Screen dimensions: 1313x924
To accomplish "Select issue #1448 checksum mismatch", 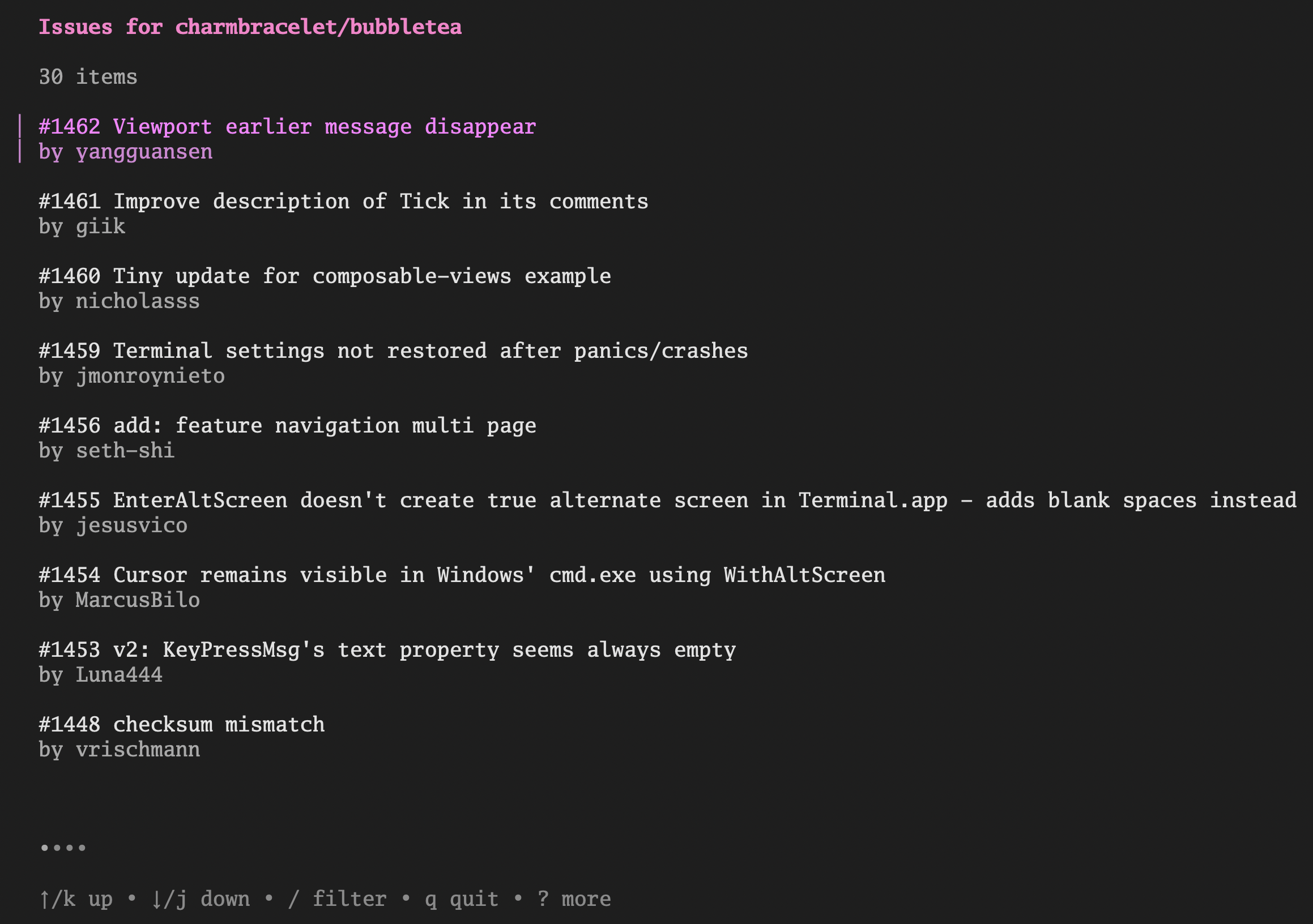I will pos(181,725).
